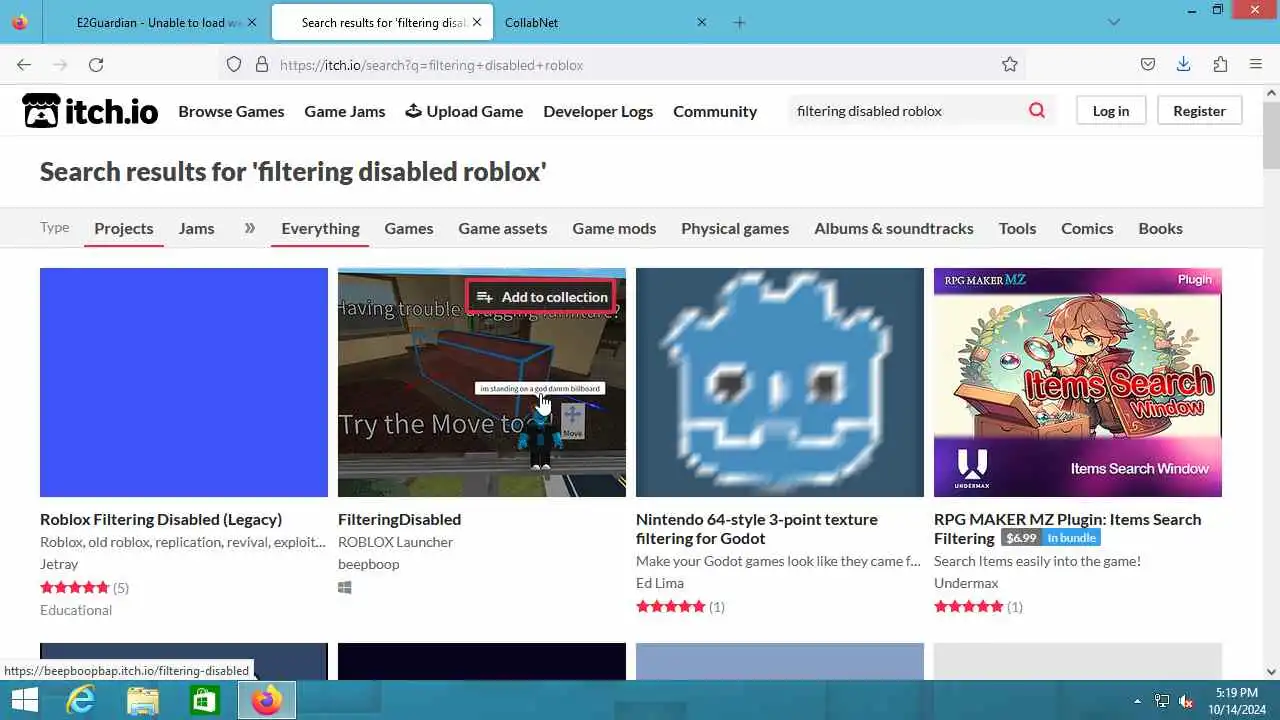1280x720 pixels.
Task: Expand the list all tabs dropdown
Action: [x=1115, y=22]
